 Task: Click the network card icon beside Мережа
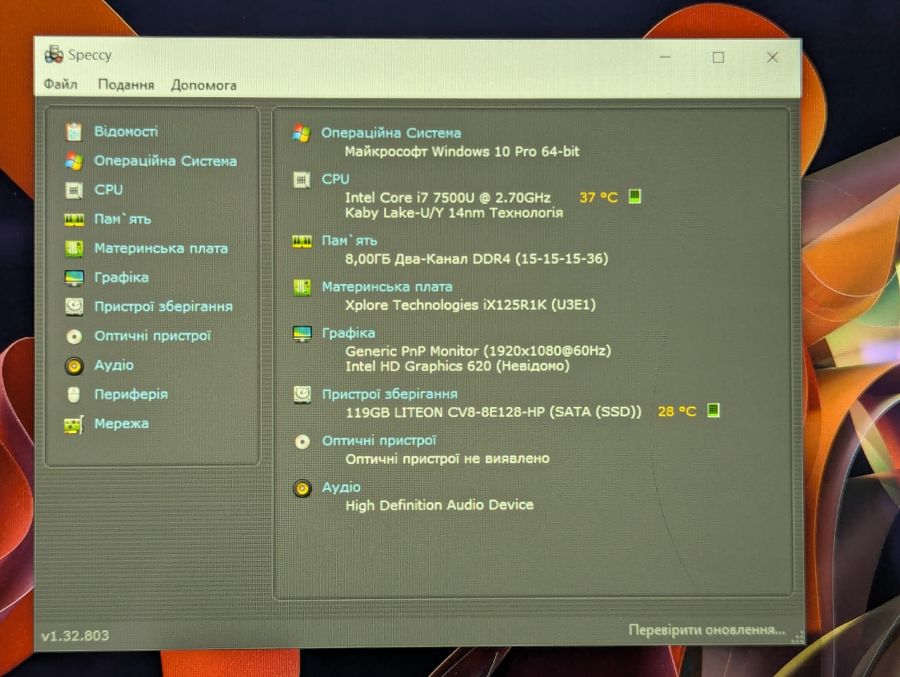(73, 424)
